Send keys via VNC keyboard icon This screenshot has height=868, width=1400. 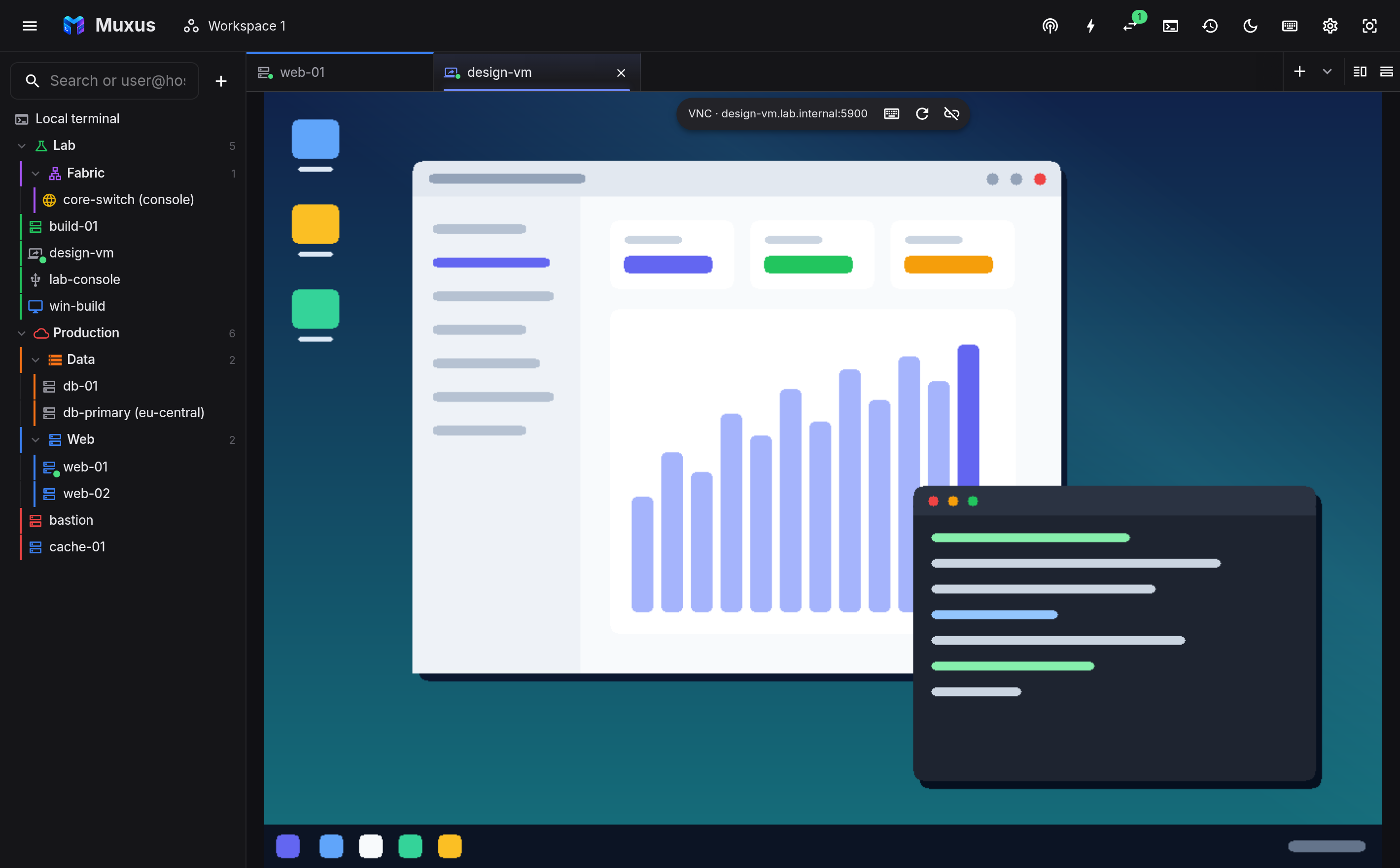891,113
